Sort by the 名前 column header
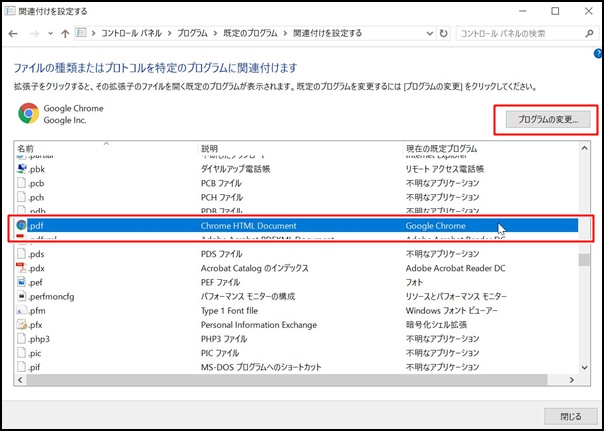This screenshot has width=604, height=431. 106,148
